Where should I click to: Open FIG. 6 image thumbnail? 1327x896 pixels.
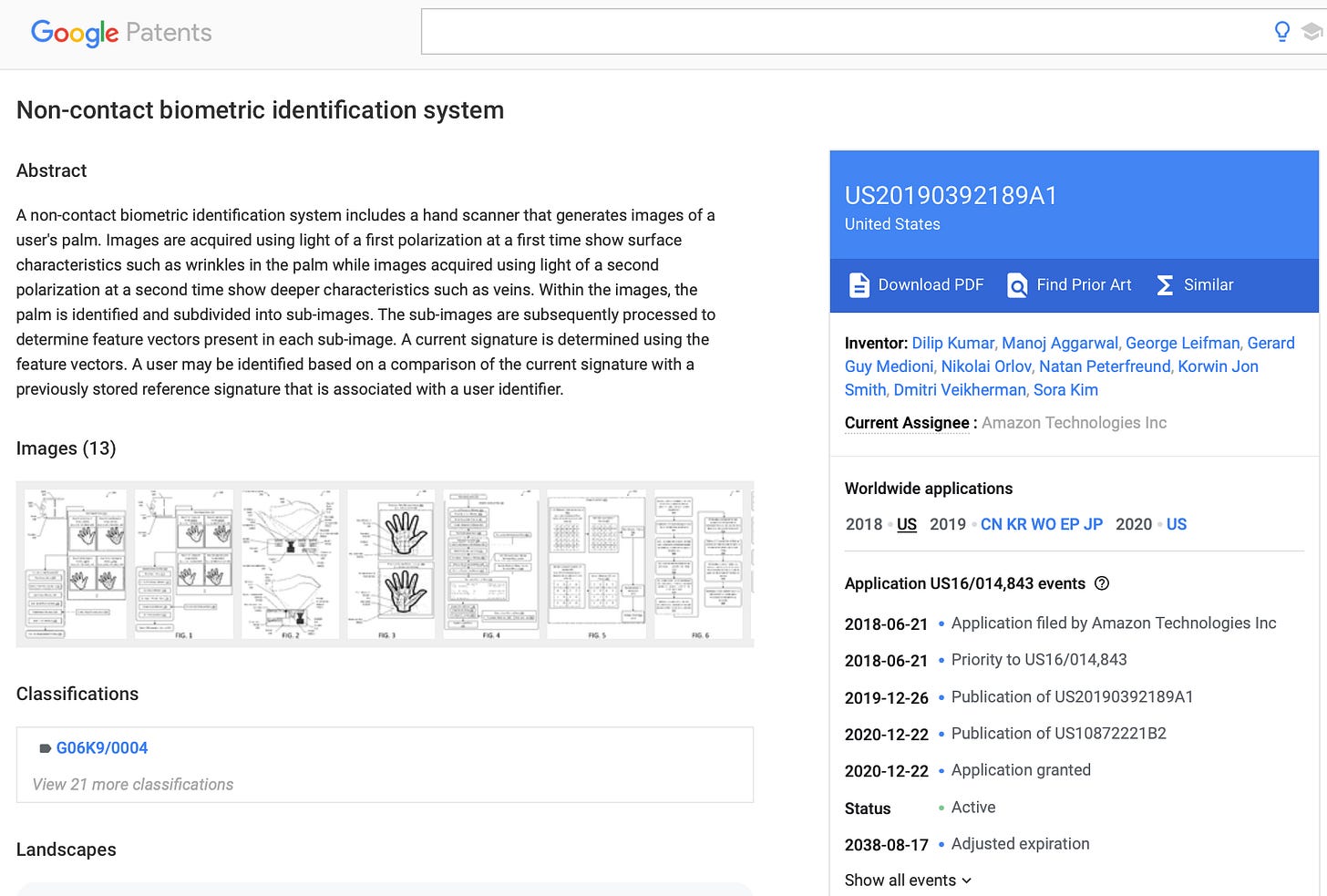(700, 564)
